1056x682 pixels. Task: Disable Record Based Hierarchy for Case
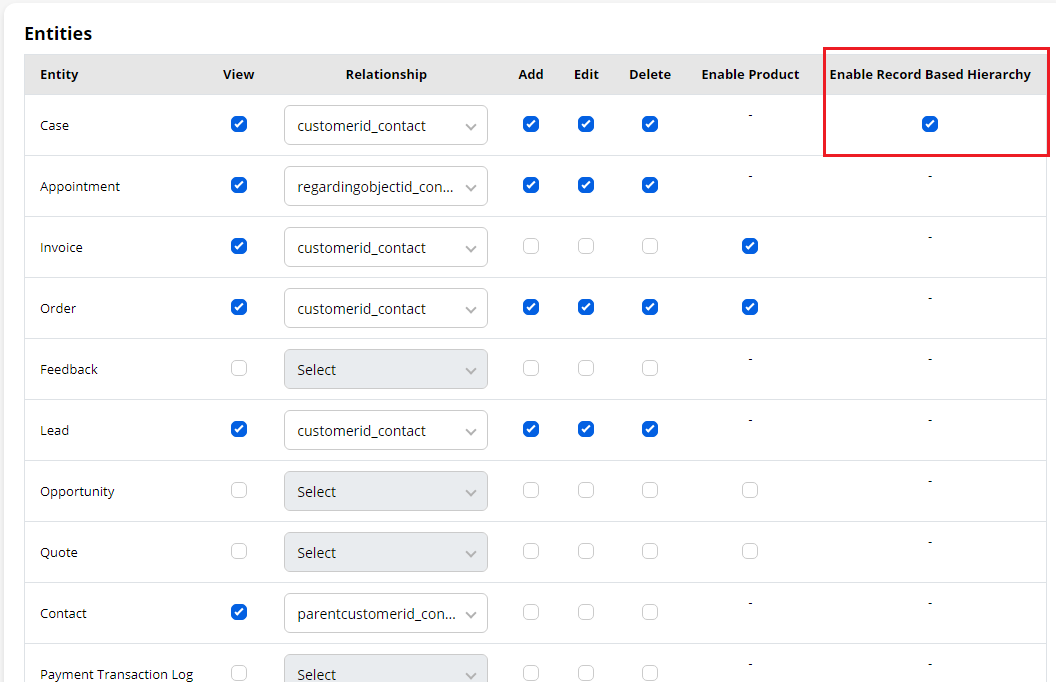pyautogui.click(x=930, y=124)
